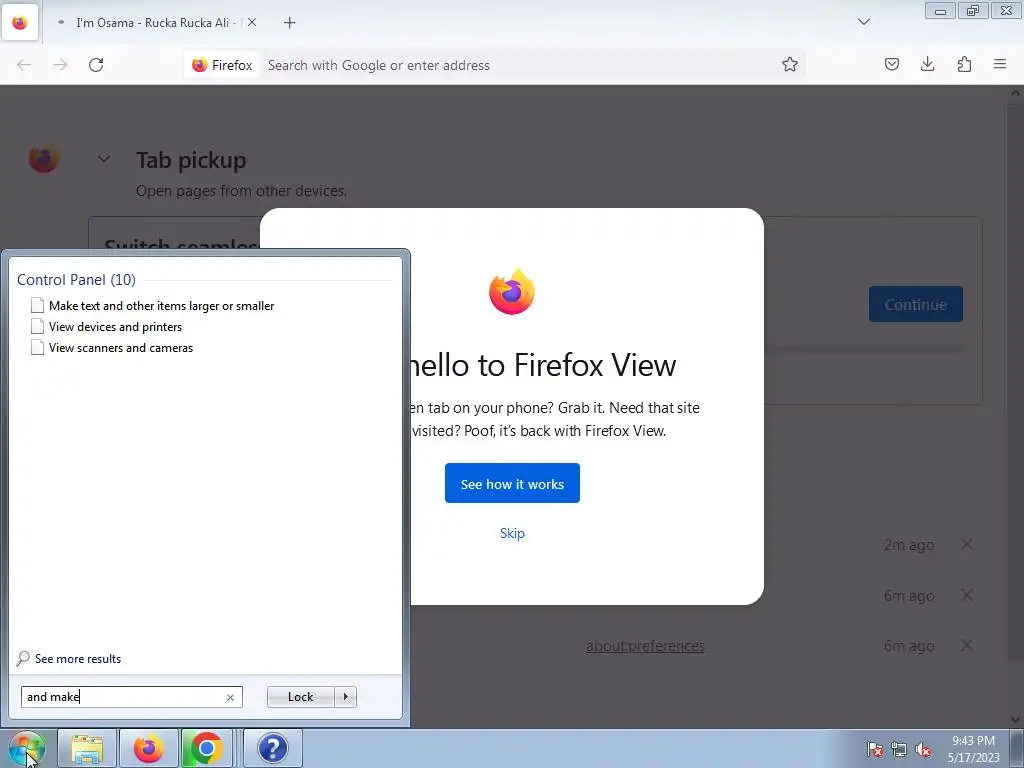This screenshot has width=1024, height=768.
Task: Collapse the Tab pickup section chevron
Action: pyautogui.click(x=104, y=159)
